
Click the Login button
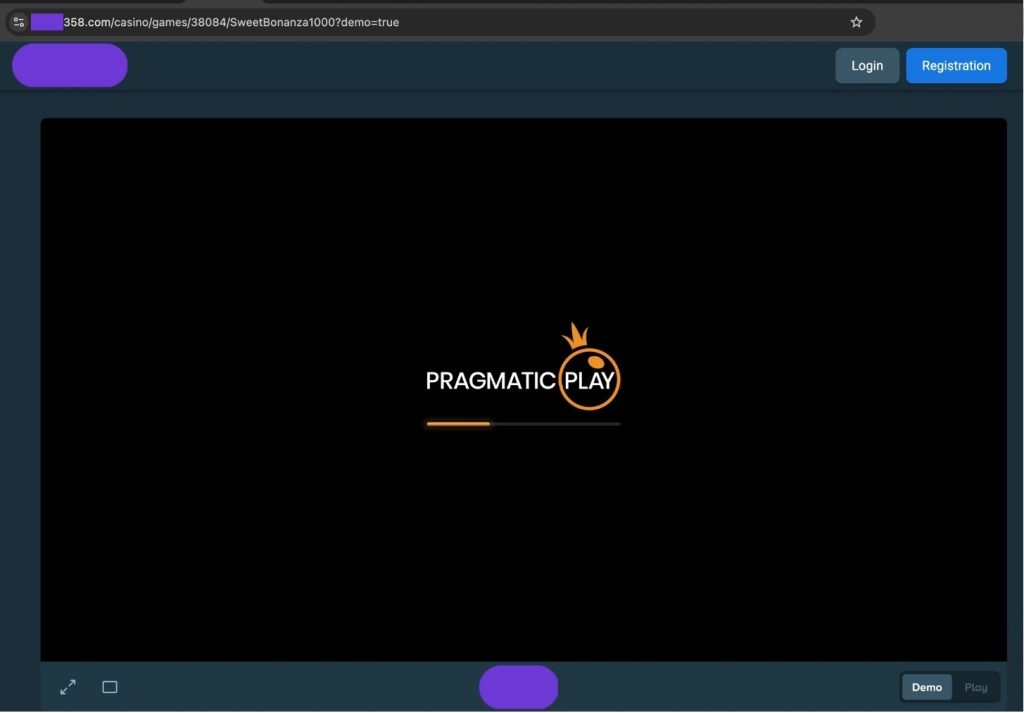pyautogui.click(x=867, y=66)
